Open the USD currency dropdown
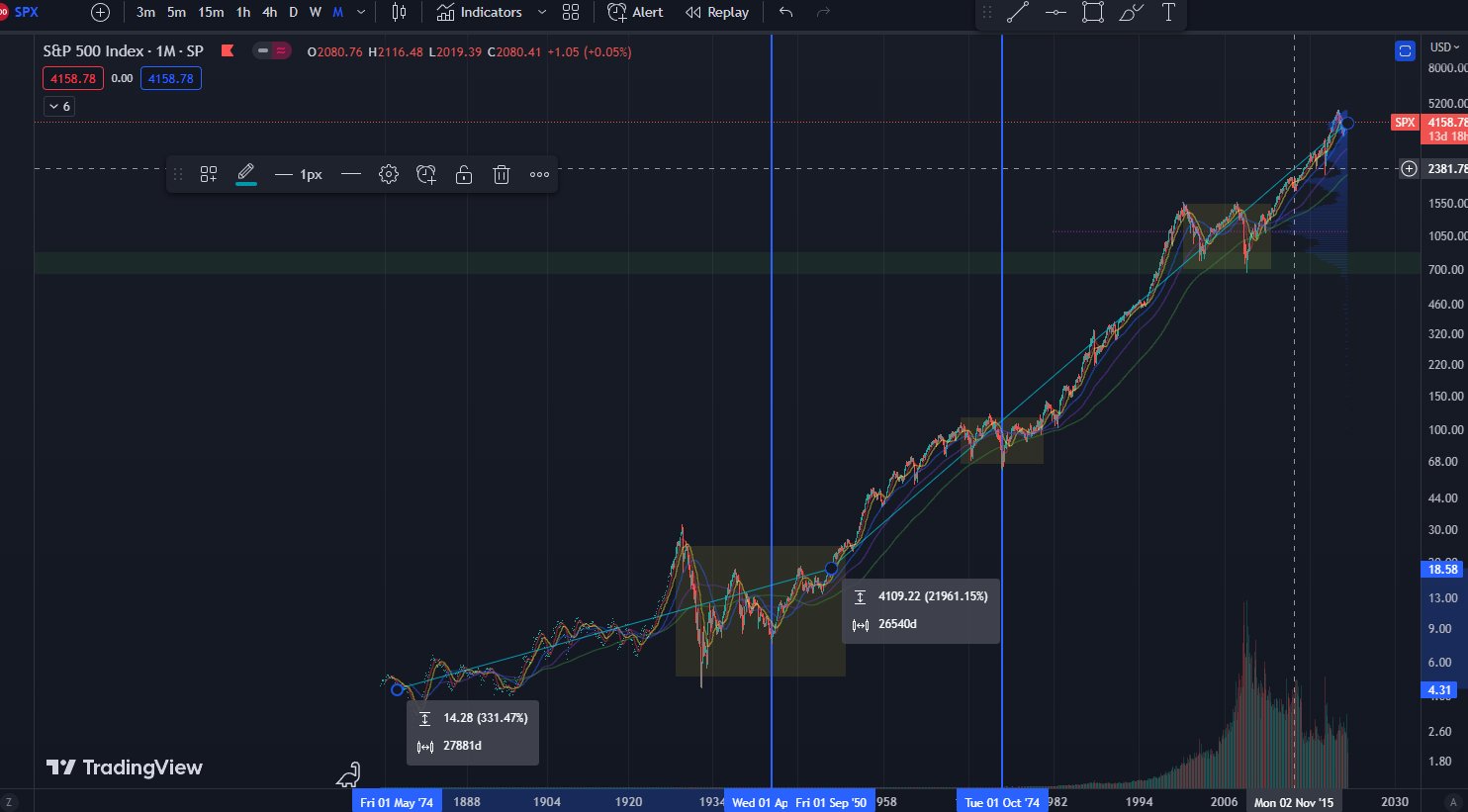Screen dimensions: 1468x812 click(x=1444, y=47)
